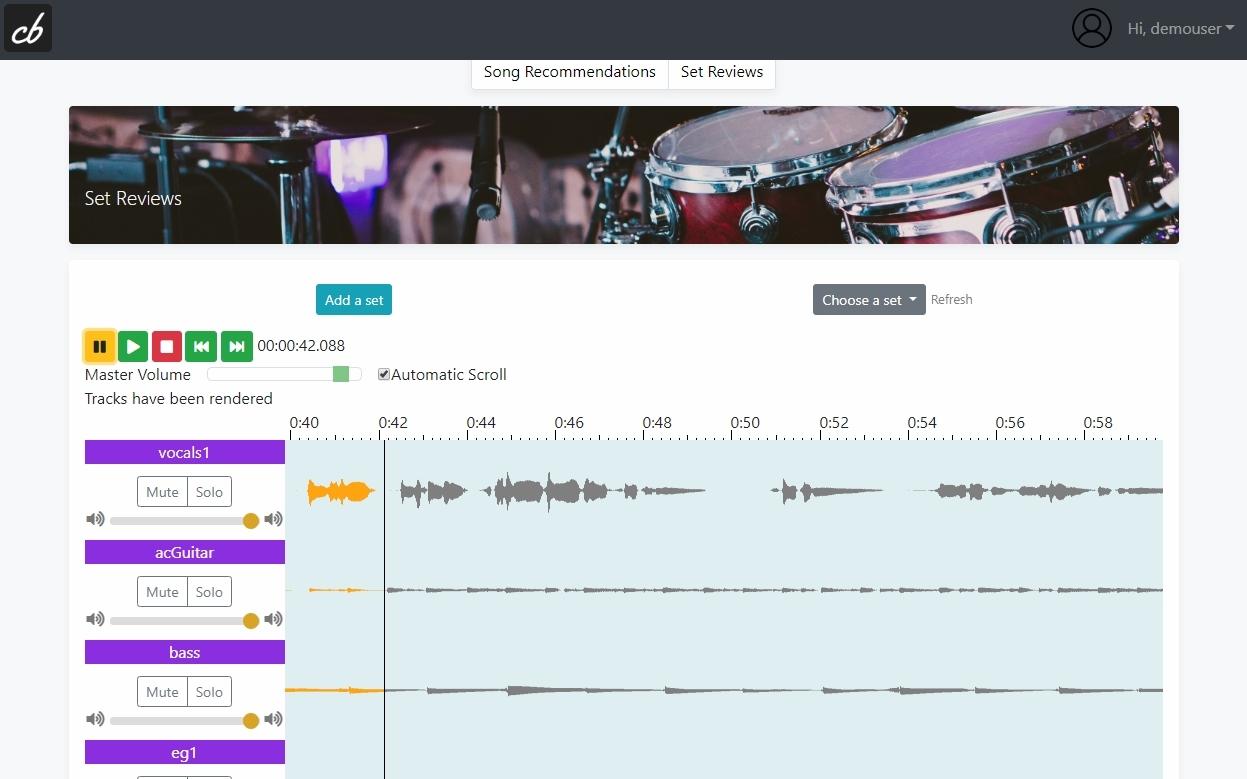Screen dimensions: 1247x779
Task: Click the user avatar icon
Action: (1091, 28)
